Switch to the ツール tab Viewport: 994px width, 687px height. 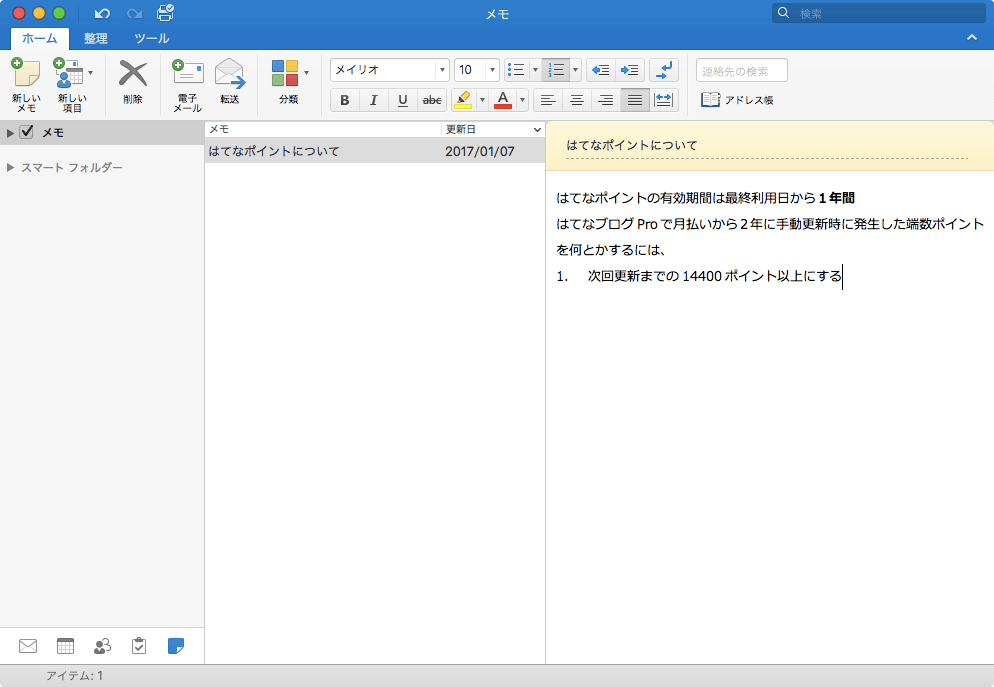tap(152, 39)
